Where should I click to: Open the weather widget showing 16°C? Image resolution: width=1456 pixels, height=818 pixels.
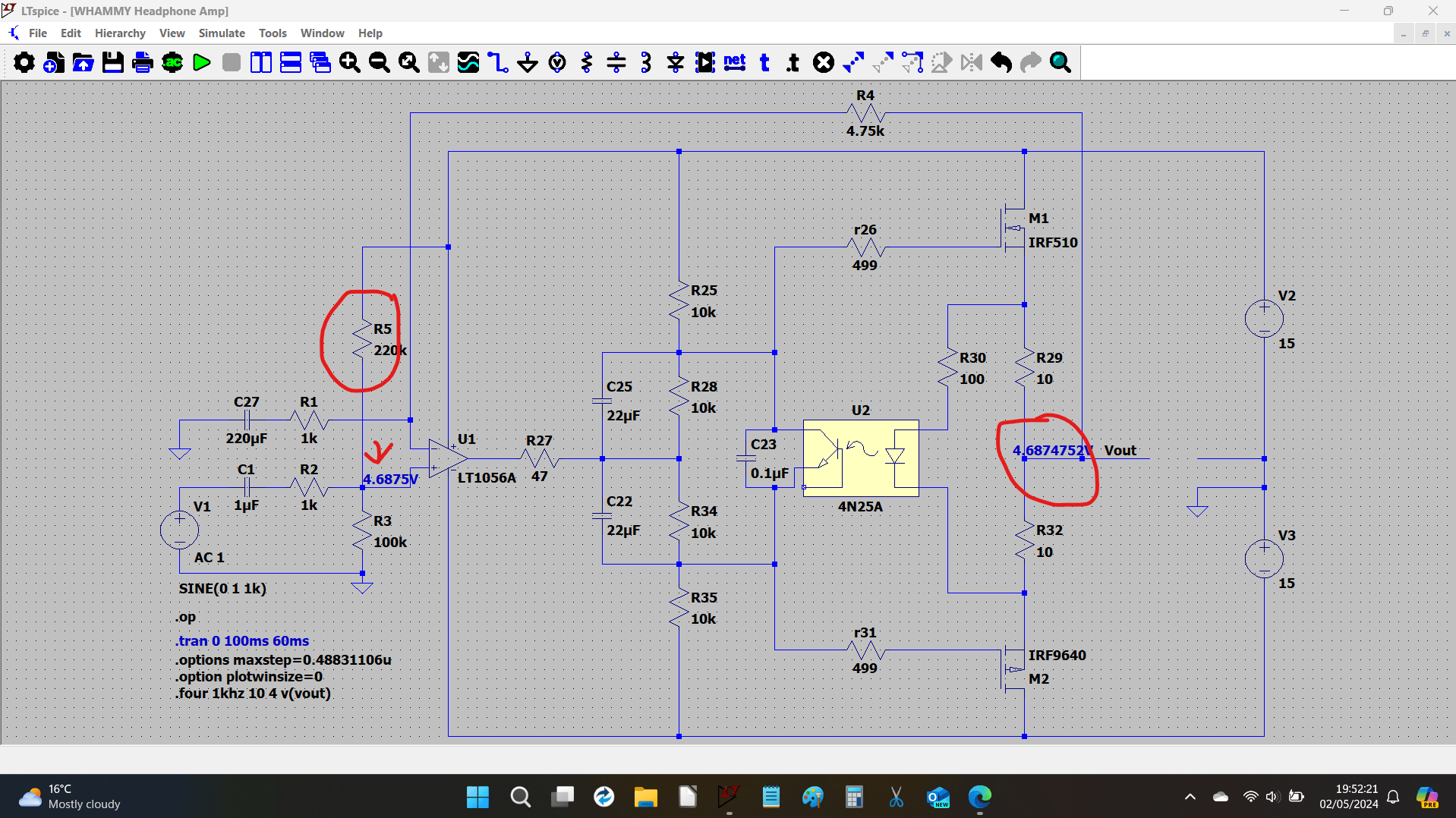pyautogui.click(x=70, y=797)
